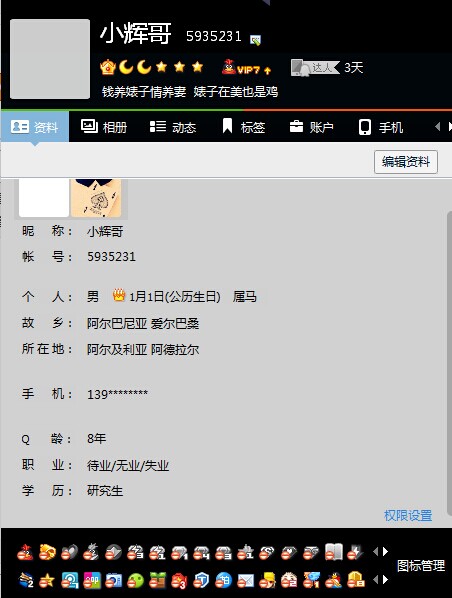Open the 账户 account tab

[x=312, y=127]
